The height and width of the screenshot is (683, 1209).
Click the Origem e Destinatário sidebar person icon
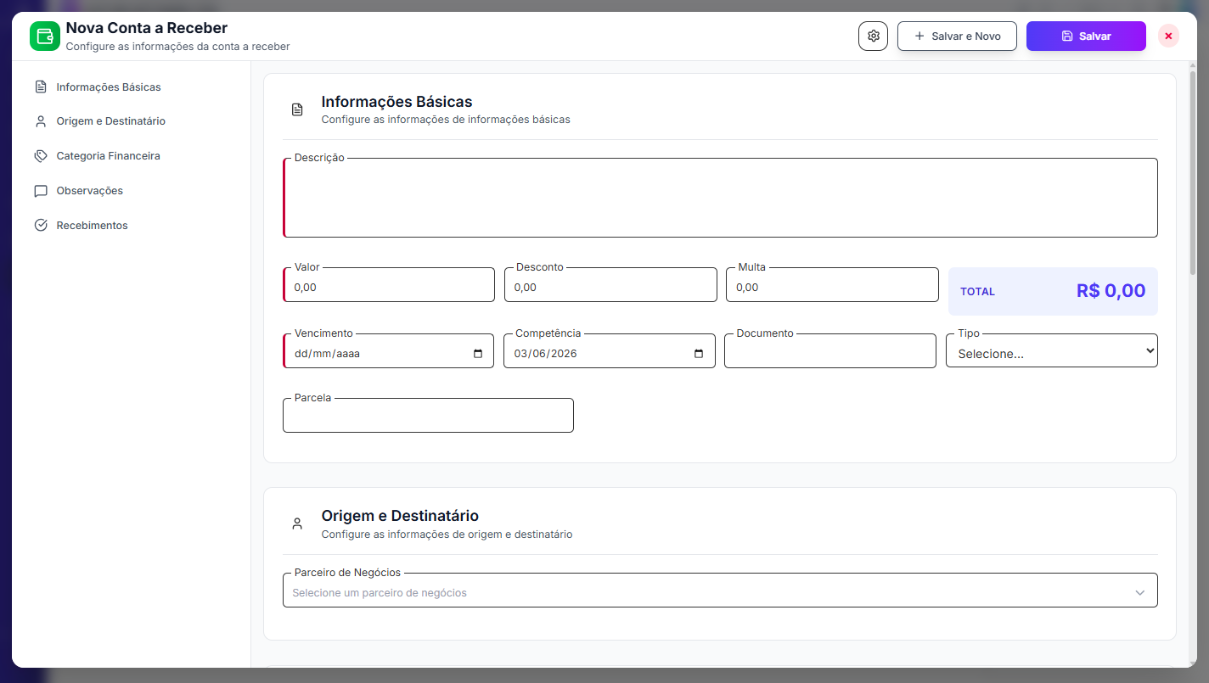point(41,121)
